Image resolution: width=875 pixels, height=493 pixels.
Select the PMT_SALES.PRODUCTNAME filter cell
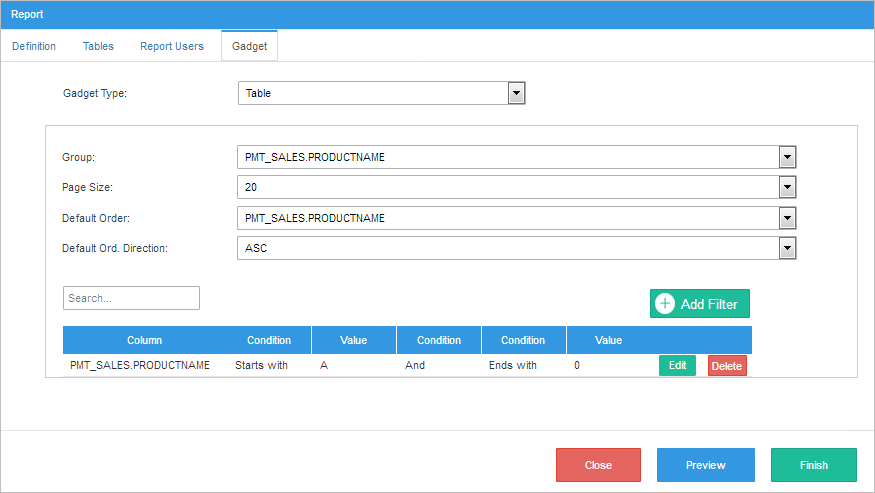coord(140,366)
